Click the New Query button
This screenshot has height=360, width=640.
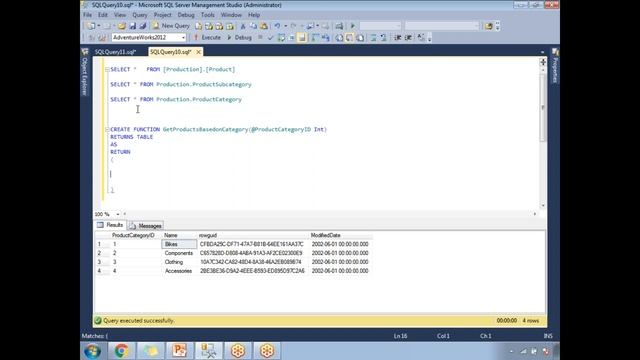point(171,26)
